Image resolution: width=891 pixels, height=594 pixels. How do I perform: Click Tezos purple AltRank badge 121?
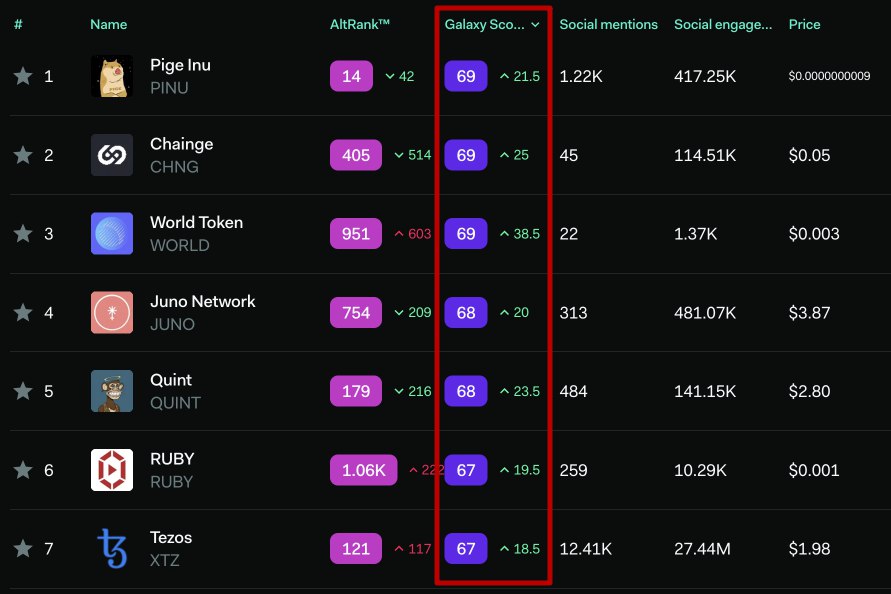click(x=356, y=549)
